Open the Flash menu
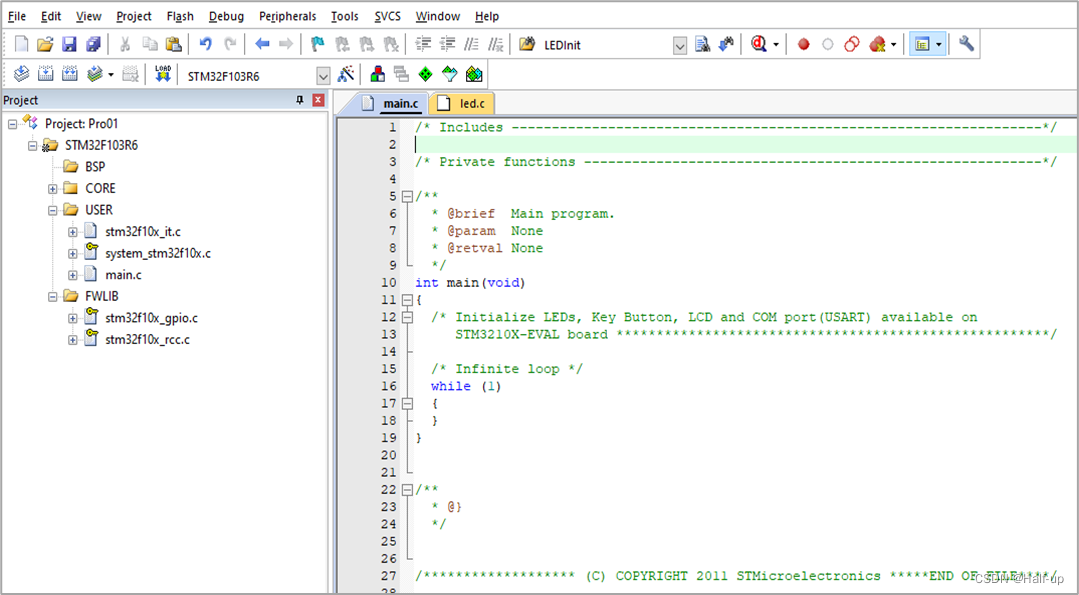This screenshot has width=1079, height=595. [x=180, y=16]
